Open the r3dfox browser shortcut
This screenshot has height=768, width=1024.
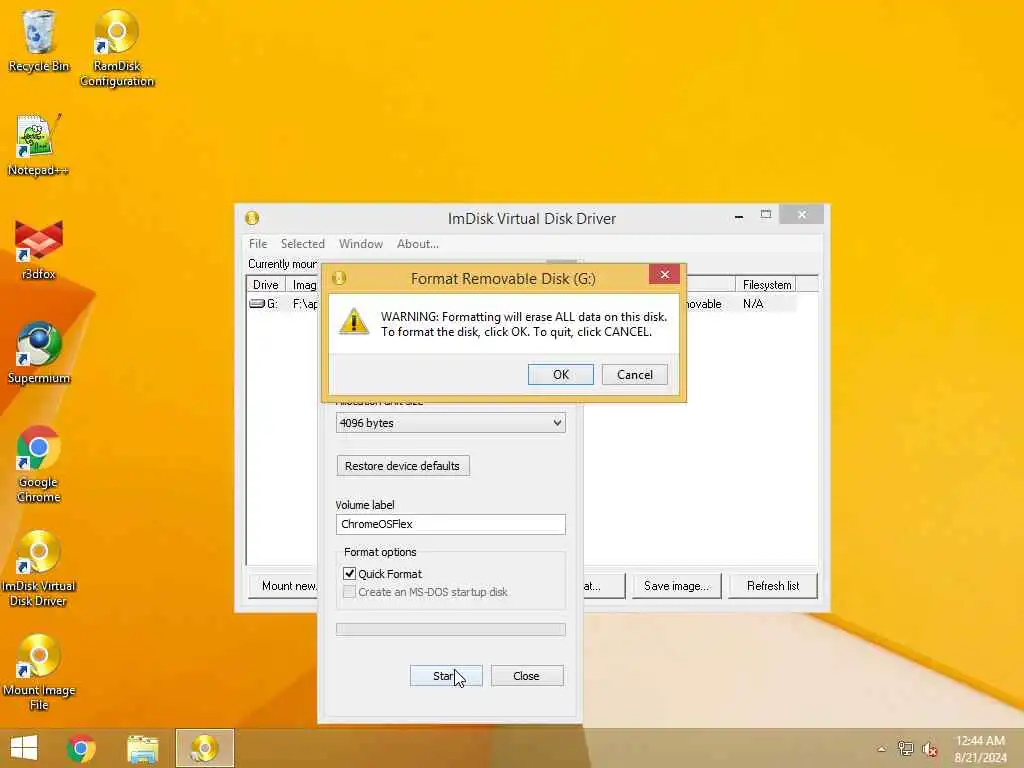(x=39, y=249)
